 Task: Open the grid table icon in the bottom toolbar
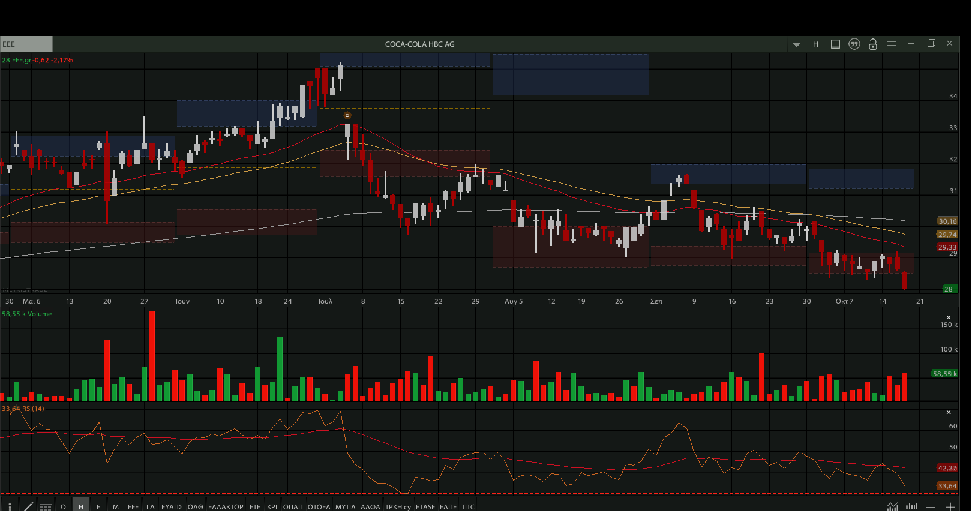click(45, 506)
